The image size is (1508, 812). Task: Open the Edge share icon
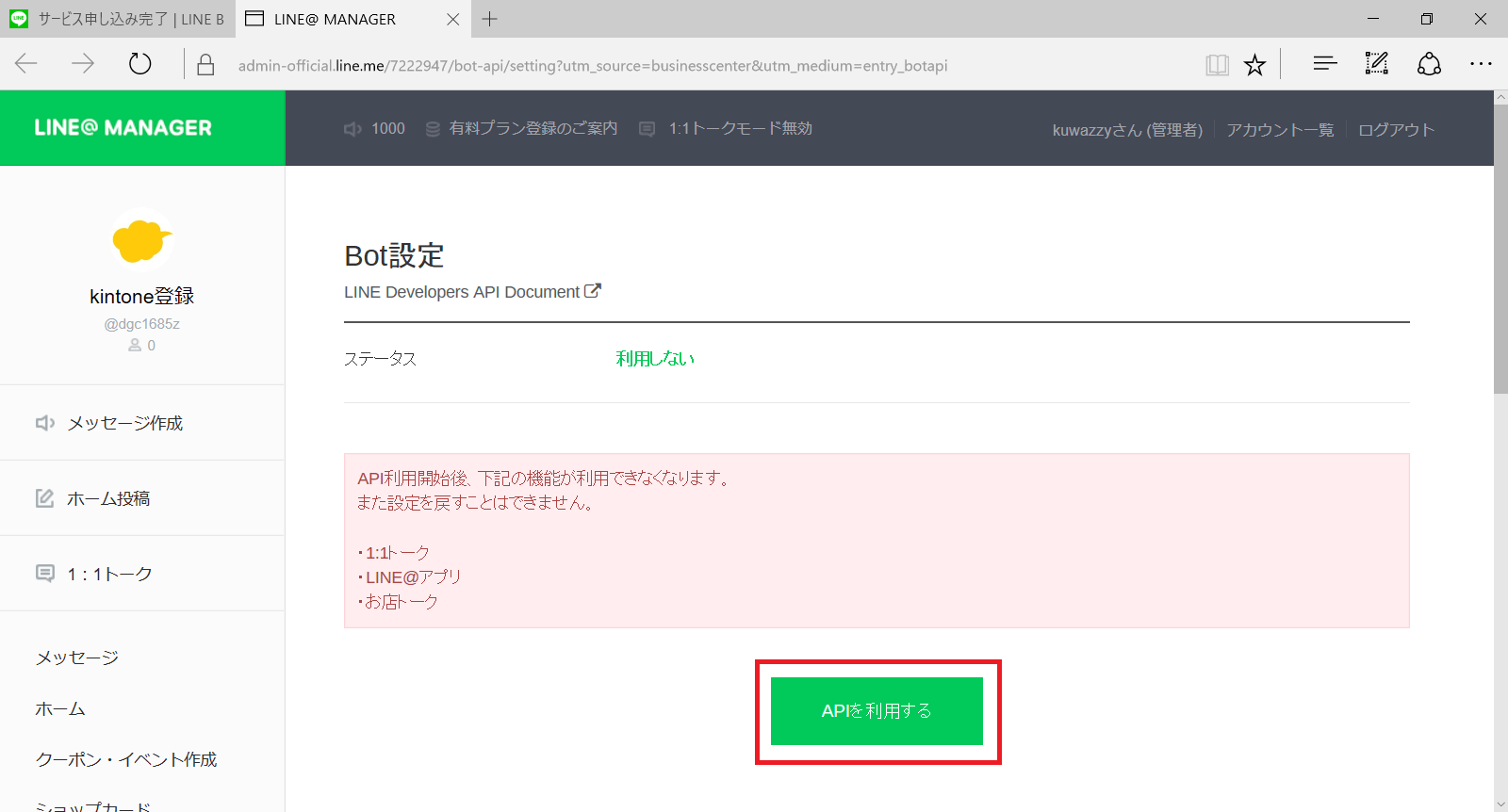[1429, 63]
